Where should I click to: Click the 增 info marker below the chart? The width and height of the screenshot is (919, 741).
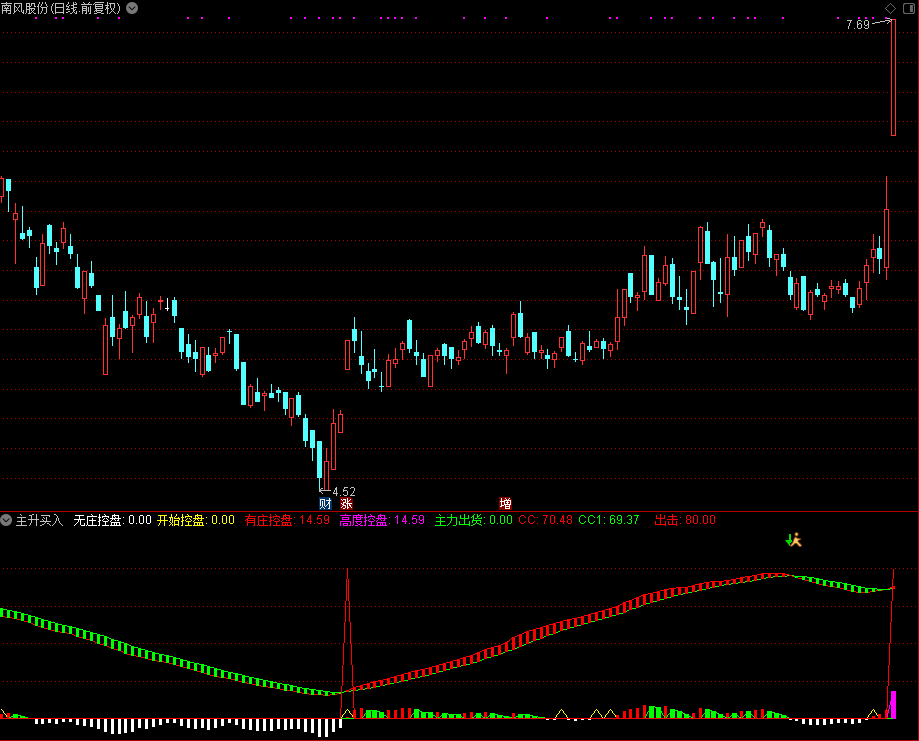coord(505,504)
